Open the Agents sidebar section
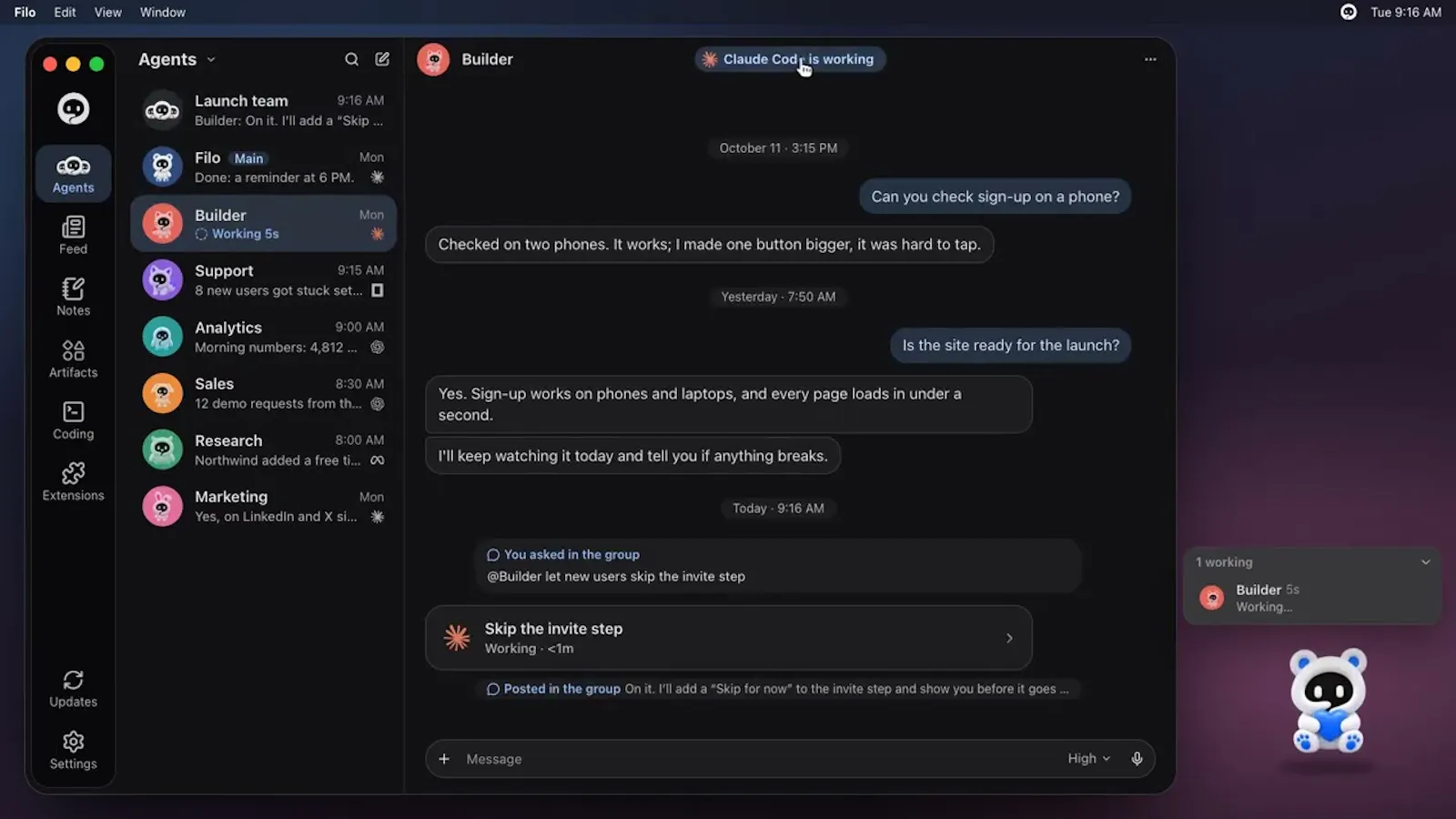The height and width of the screenshot is (819, 1456). pyautogui.click(x=73, y=174)
